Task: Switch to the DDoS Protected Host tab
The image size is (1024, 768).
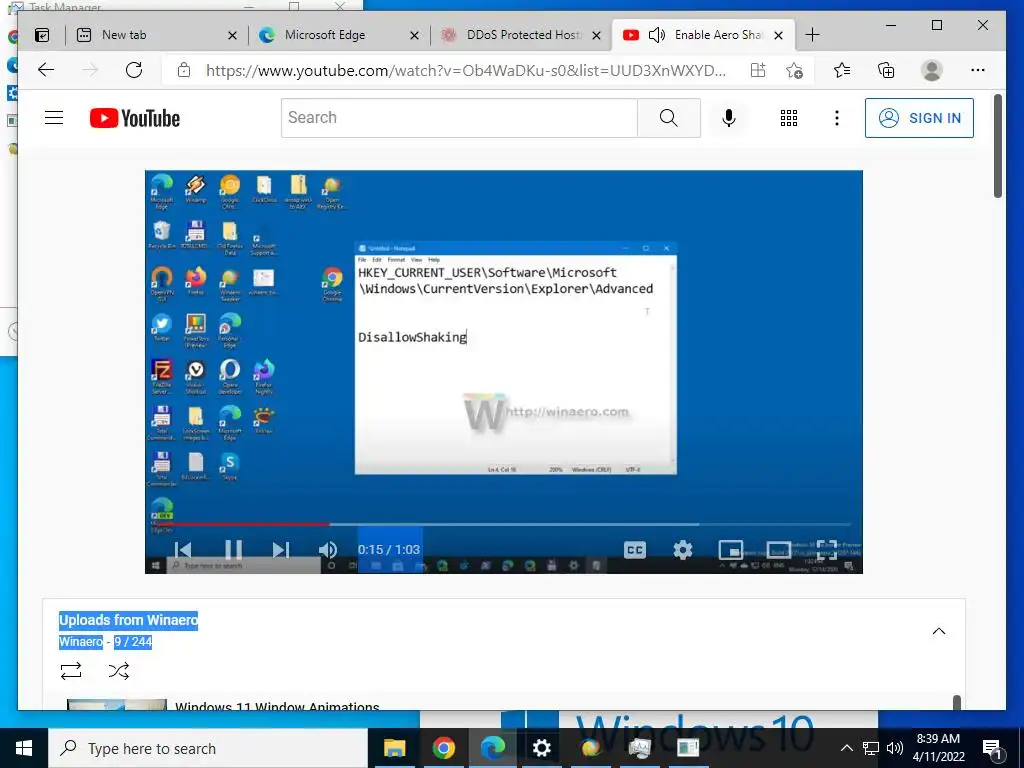Action: 520,35
